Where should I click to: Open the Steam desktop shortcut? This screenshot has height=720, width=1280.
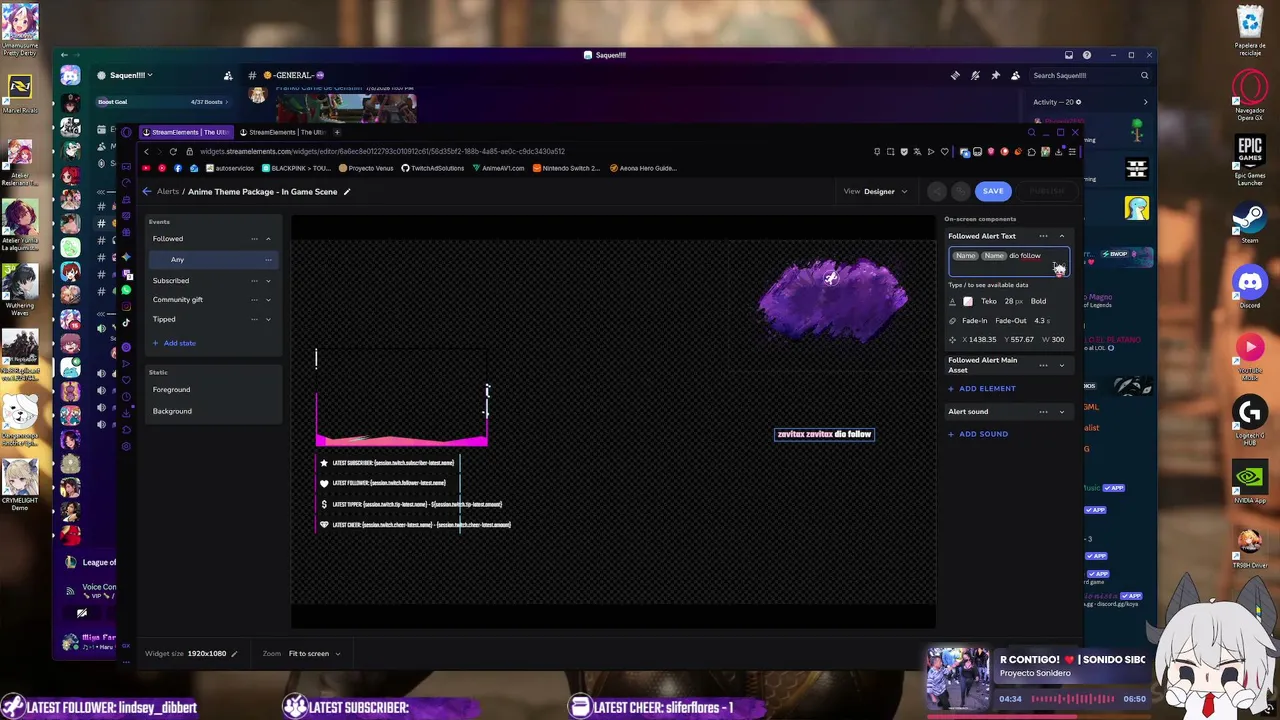pos(1250,222)
